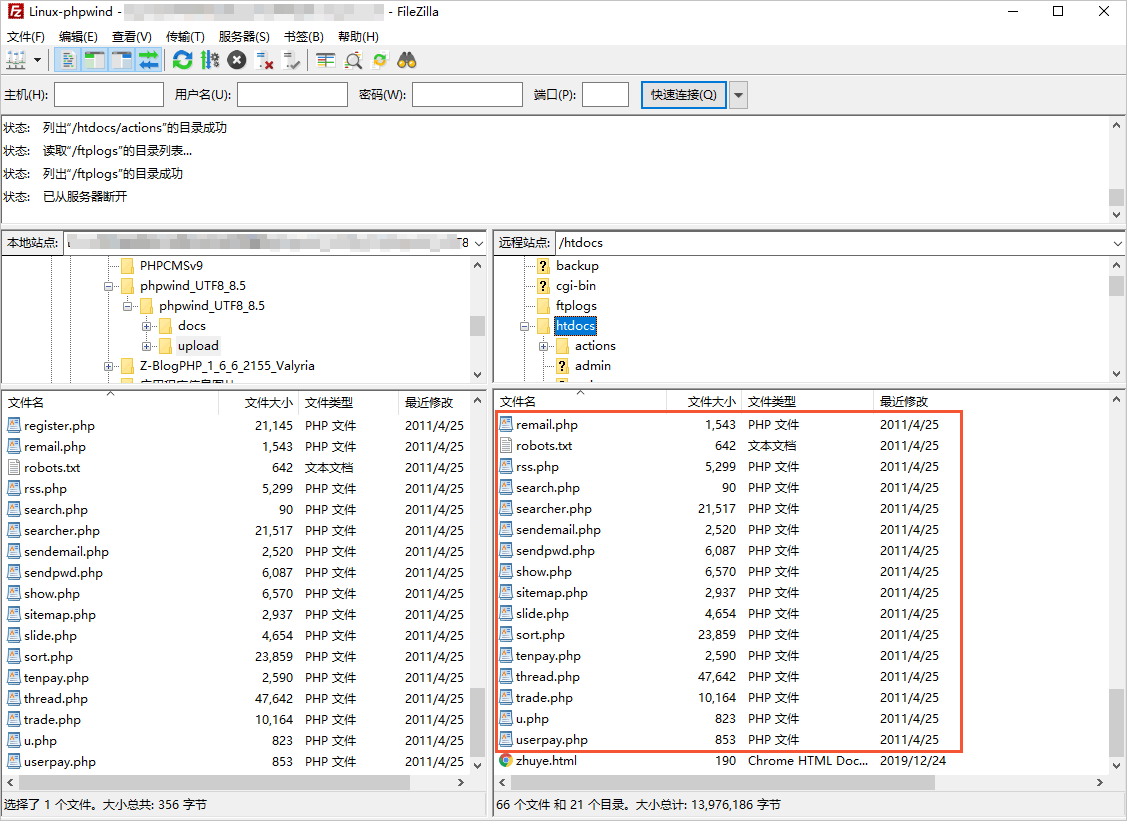The width and height of the screenshot is (1127, 821).
Task: Refresh file and folder lists
Action: point(183,60)
